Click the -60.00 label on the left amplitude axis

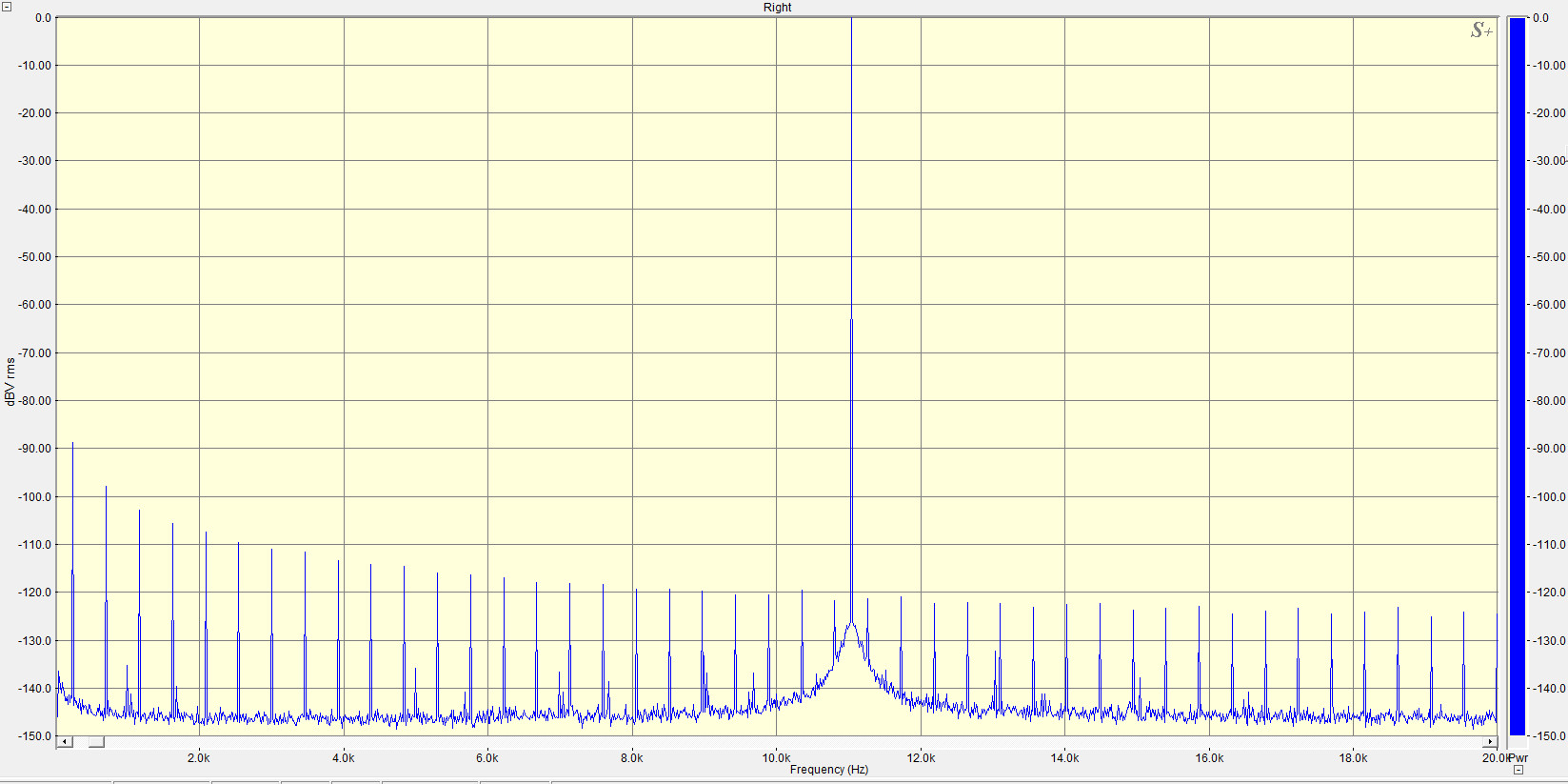pyautogui.click(x=35, y=305)
